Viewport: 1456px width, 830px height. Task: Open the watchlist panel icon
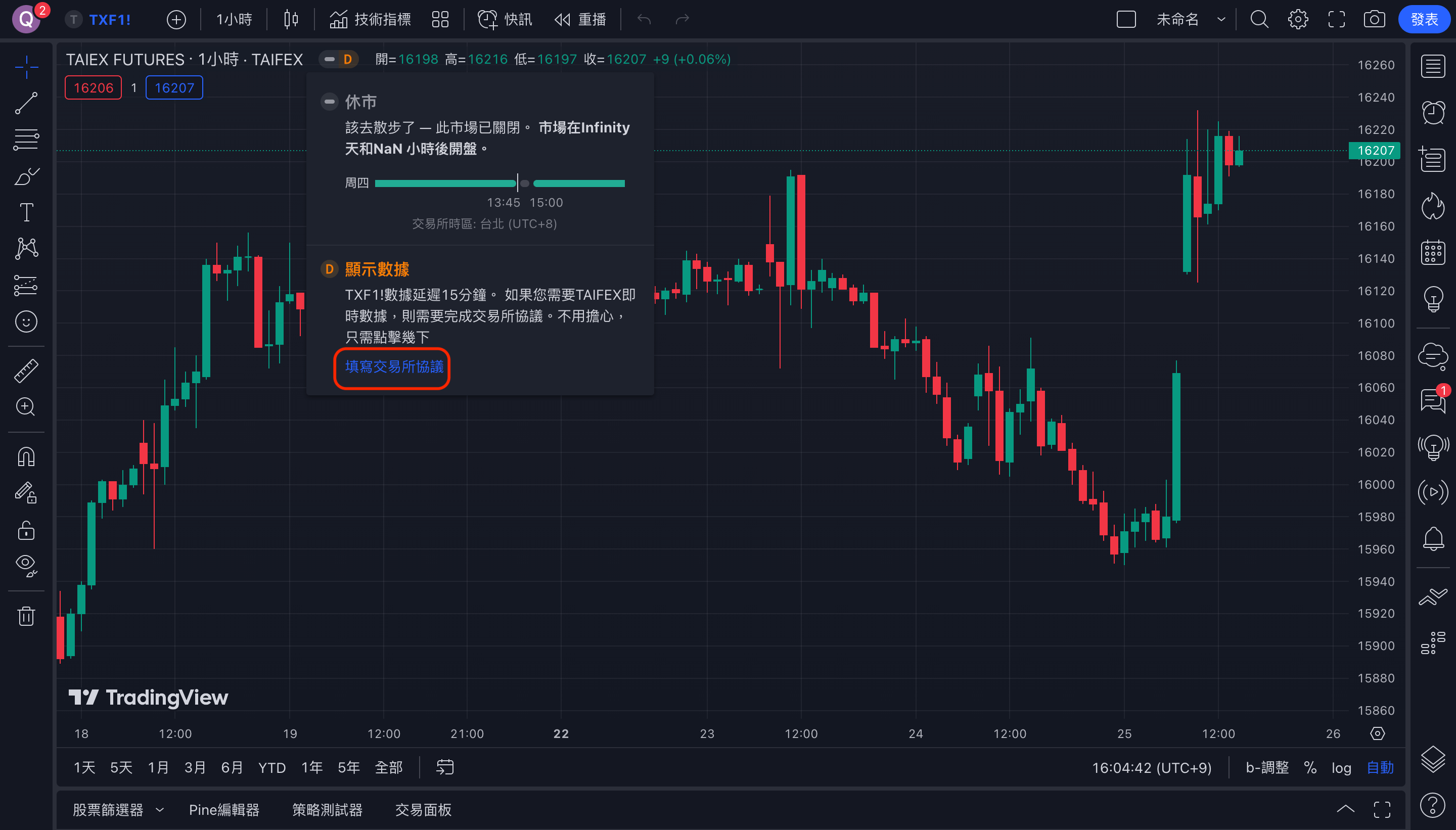1433,66
